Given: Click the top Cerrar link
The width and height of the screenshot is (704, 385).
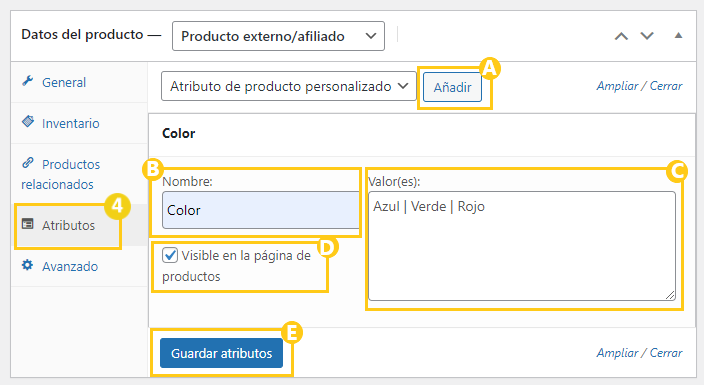Looking at the screenshot, I should coord(666,86).
